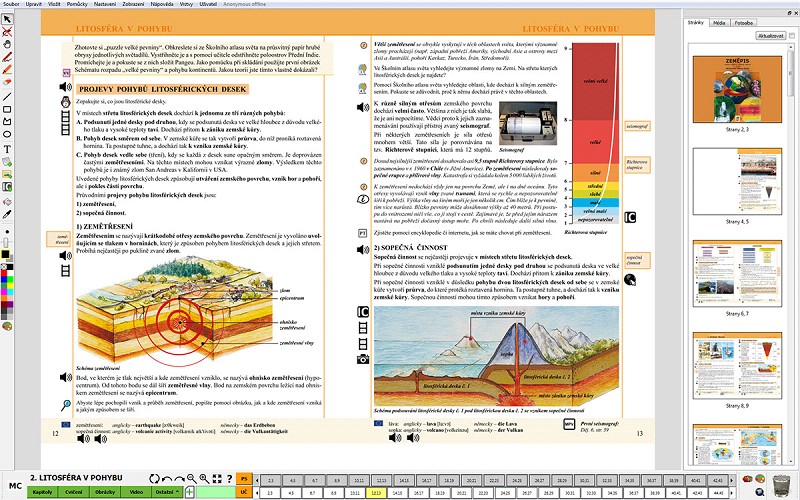Select the eraser tool
The width and height of the screenshot is (800, 500).
pyautogui.click(x=7, y=82)
